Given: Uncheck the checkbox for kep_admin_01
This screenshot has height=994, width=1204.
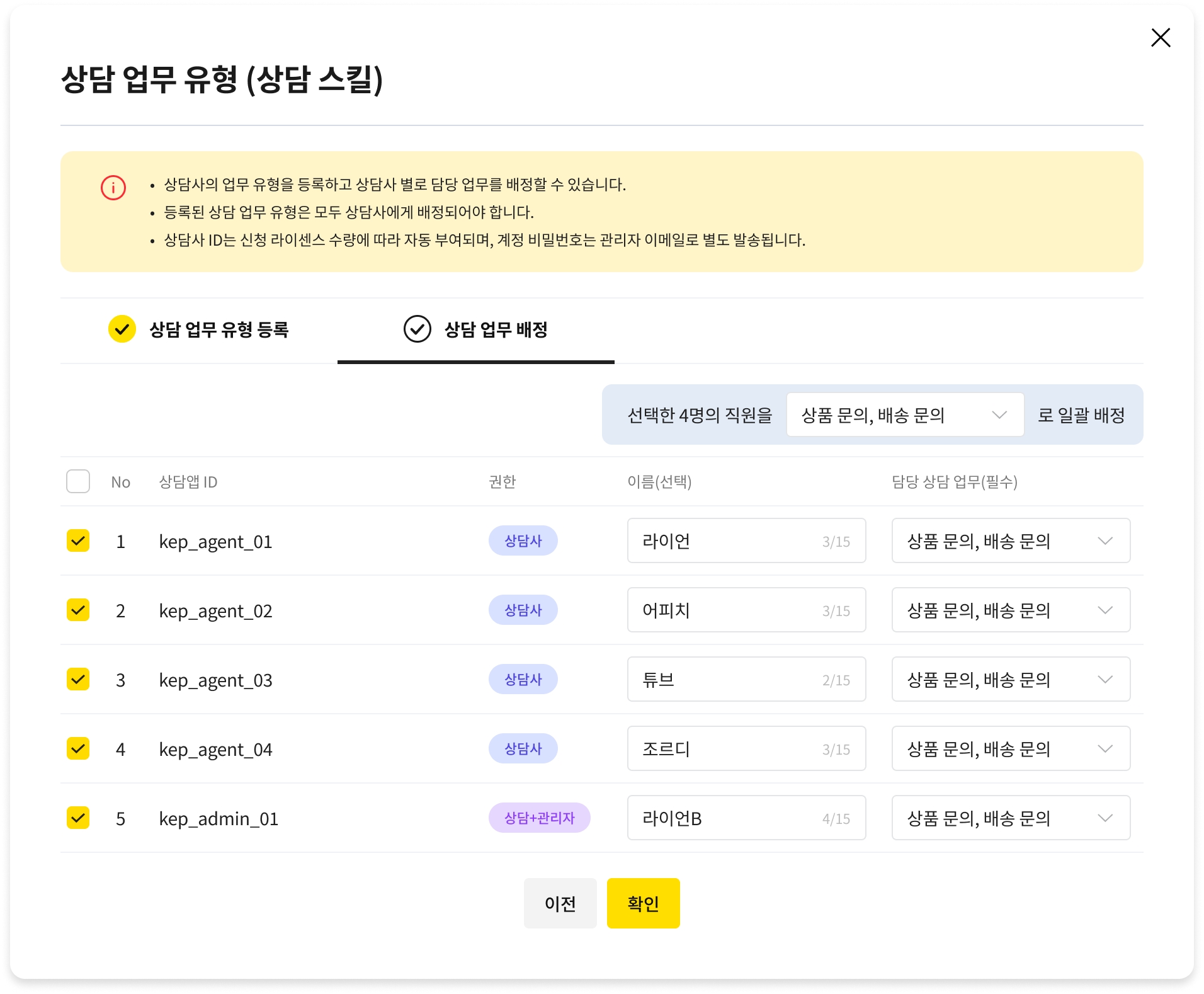Looking at the screenshot, I should 78,818.
